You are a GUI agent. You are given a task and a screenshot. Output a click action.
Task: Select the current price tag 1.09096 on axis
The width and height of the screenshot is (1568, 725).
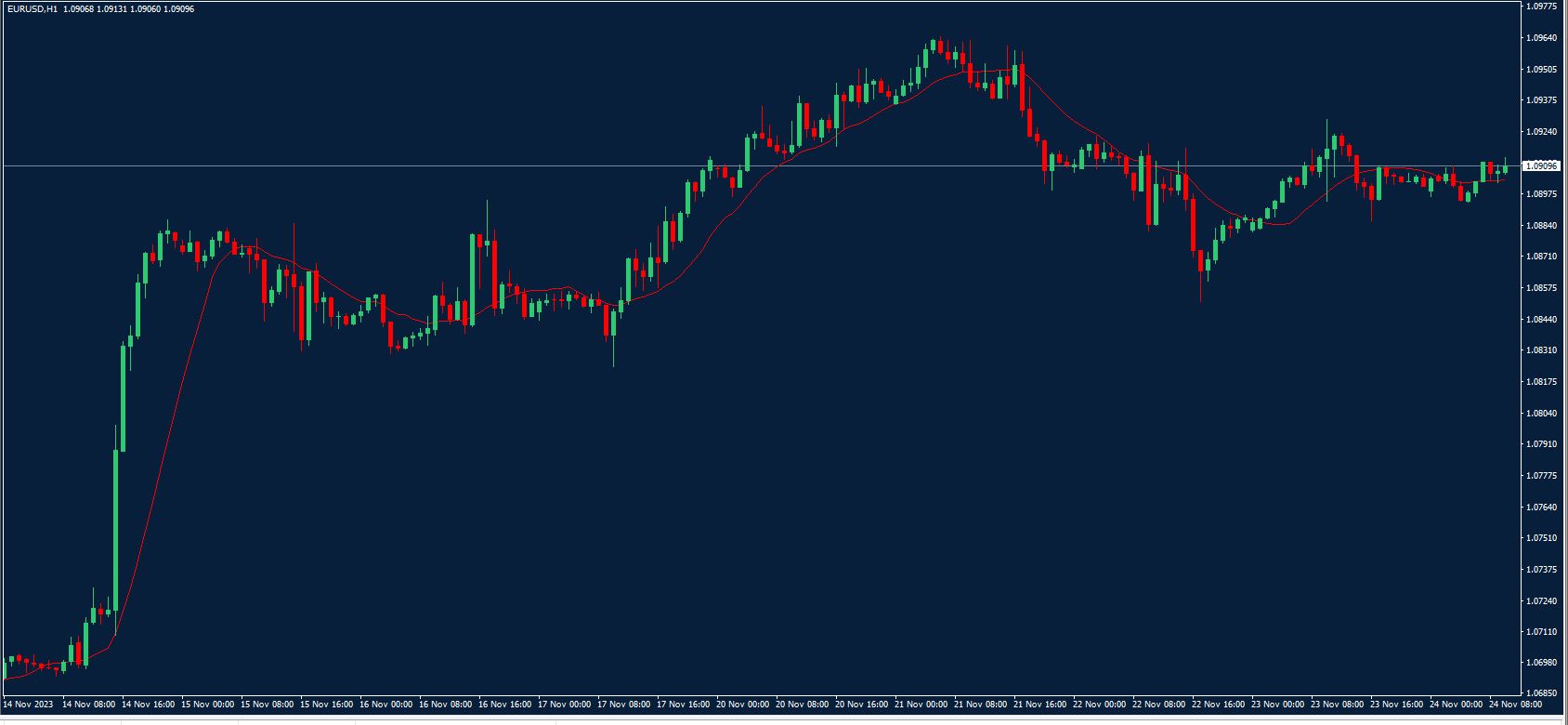[1542, 165]
